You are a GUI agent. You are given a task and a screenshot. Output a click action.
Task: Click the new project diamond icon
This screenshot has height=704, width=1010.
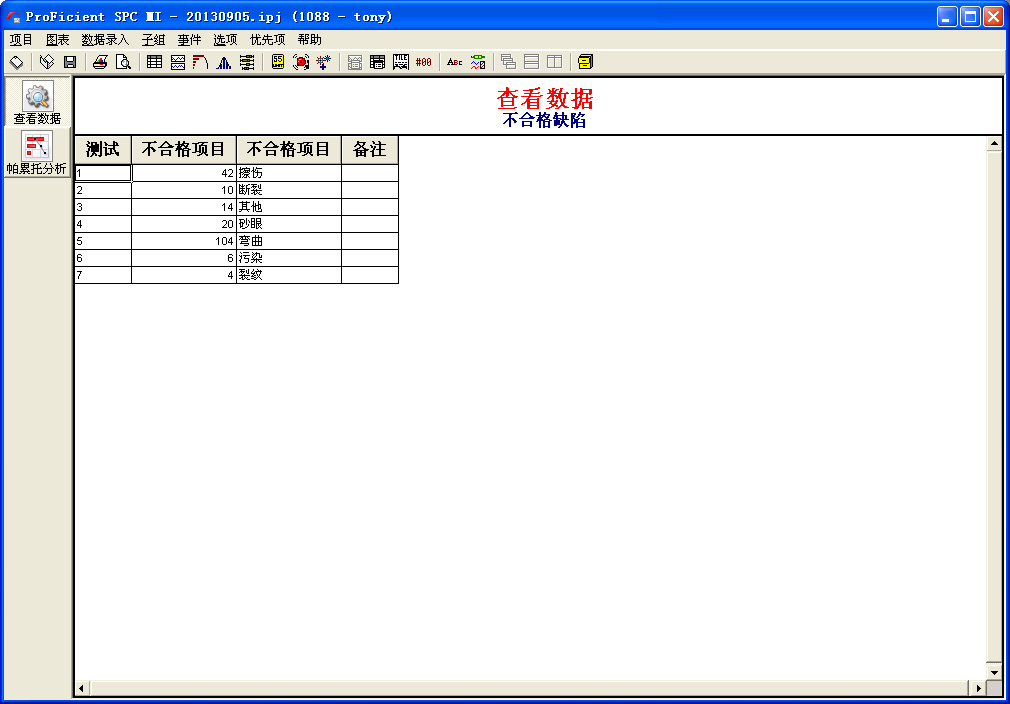tap(17, 62)
